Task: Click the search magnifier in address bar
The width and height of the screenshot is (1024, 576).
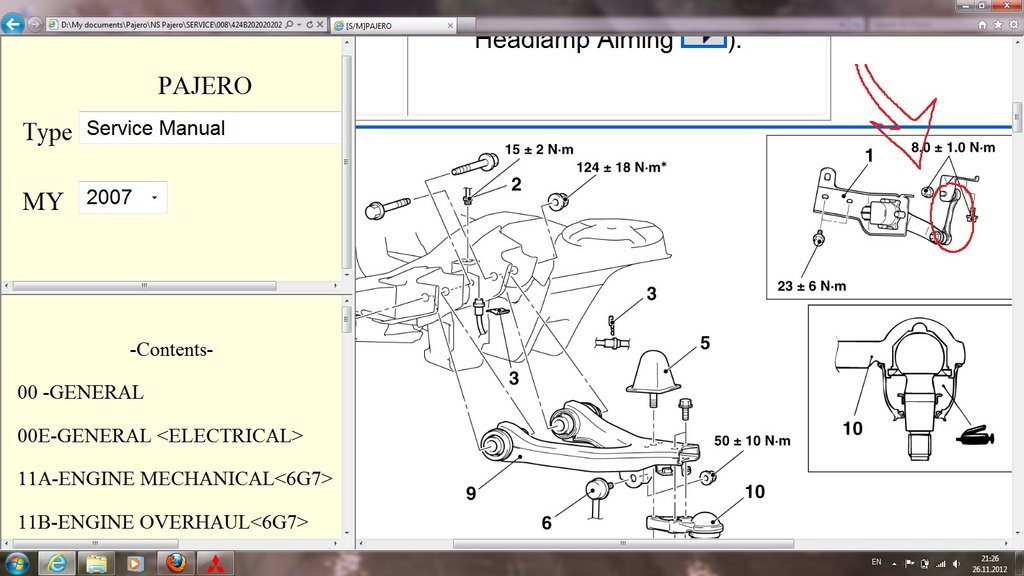Action: [289, 25]
